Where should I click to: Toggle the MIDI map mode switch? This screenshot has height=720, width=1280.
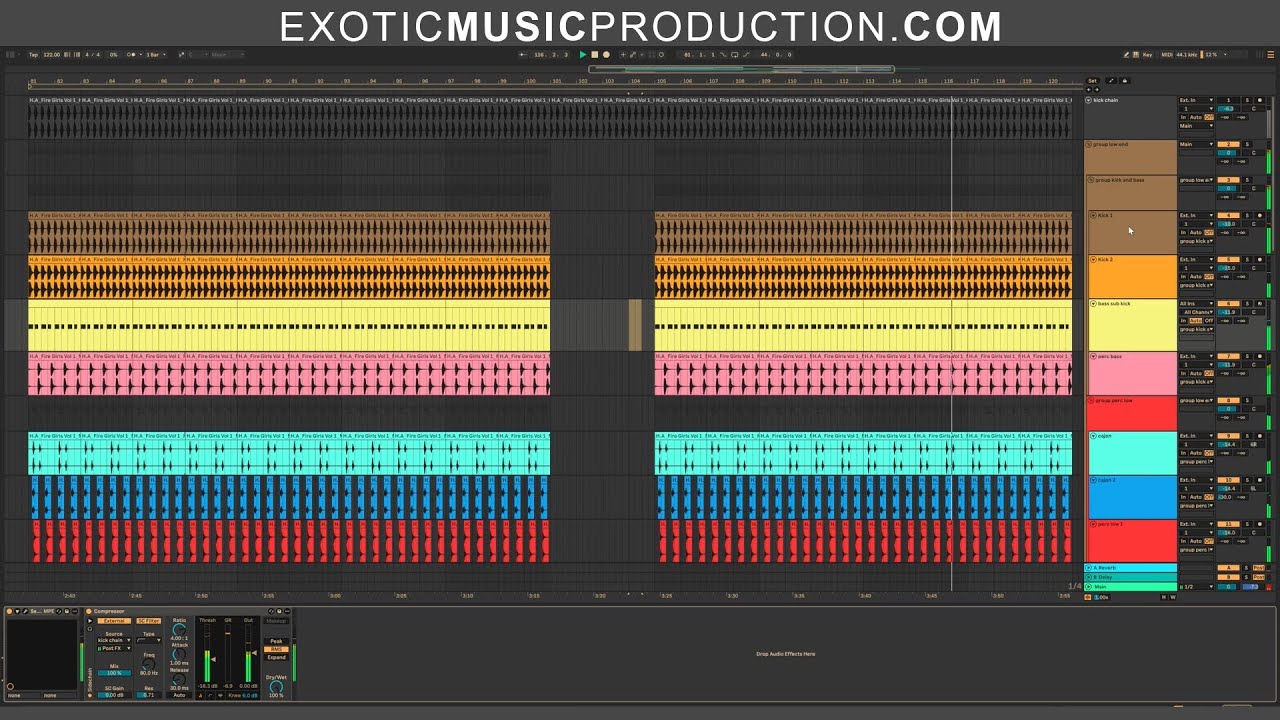[1167, 55]
